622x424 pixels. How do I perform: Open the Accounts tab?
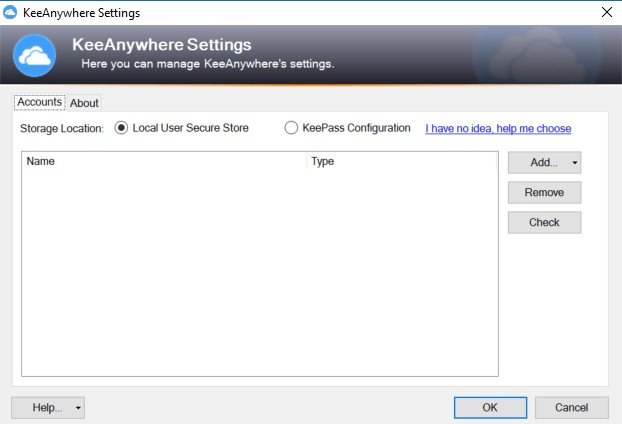coord(40,102)
